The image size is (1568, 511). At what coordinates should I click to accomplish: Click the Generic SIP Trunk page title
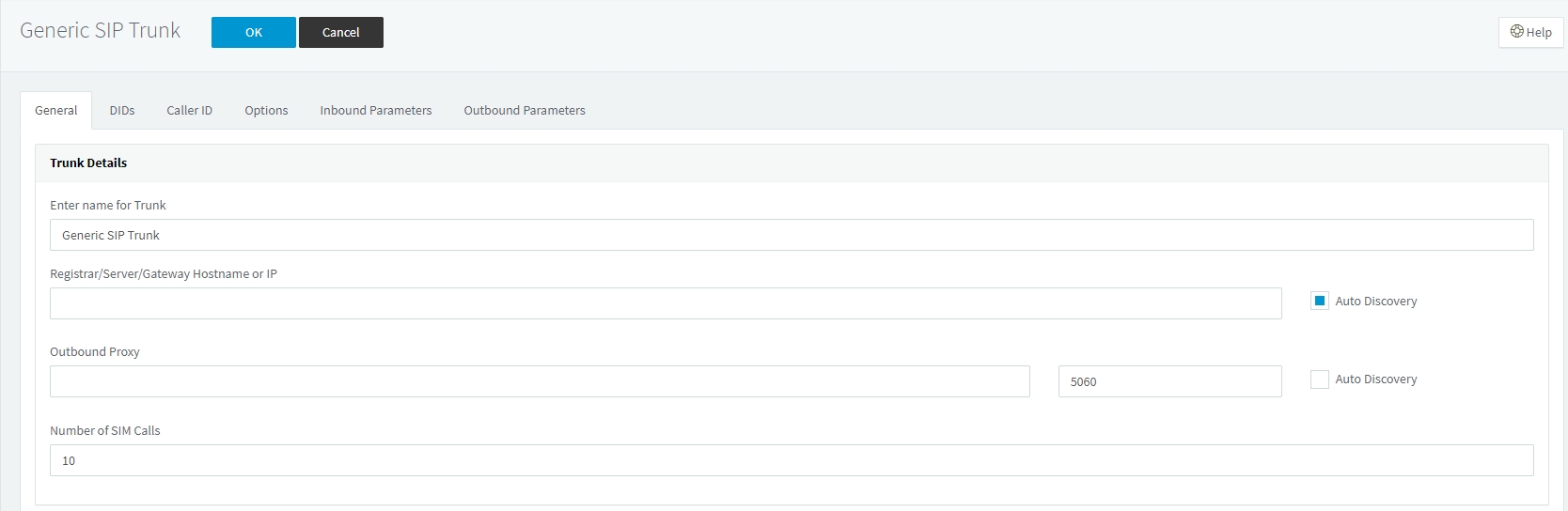tap(100, 30)
